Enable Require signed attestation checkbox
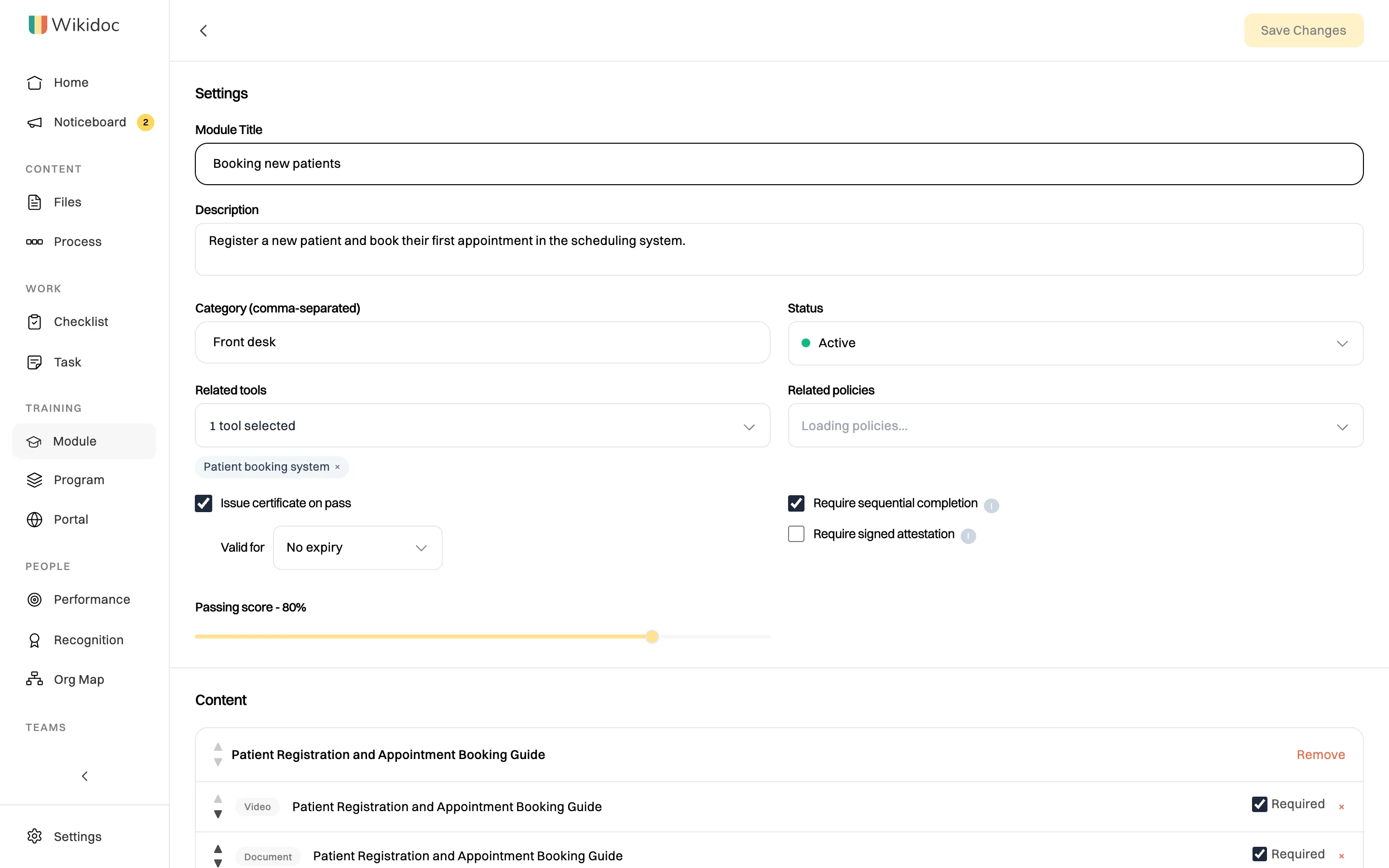The width and height of the screenshot is (1389, 868). click(x=796, y=534)
